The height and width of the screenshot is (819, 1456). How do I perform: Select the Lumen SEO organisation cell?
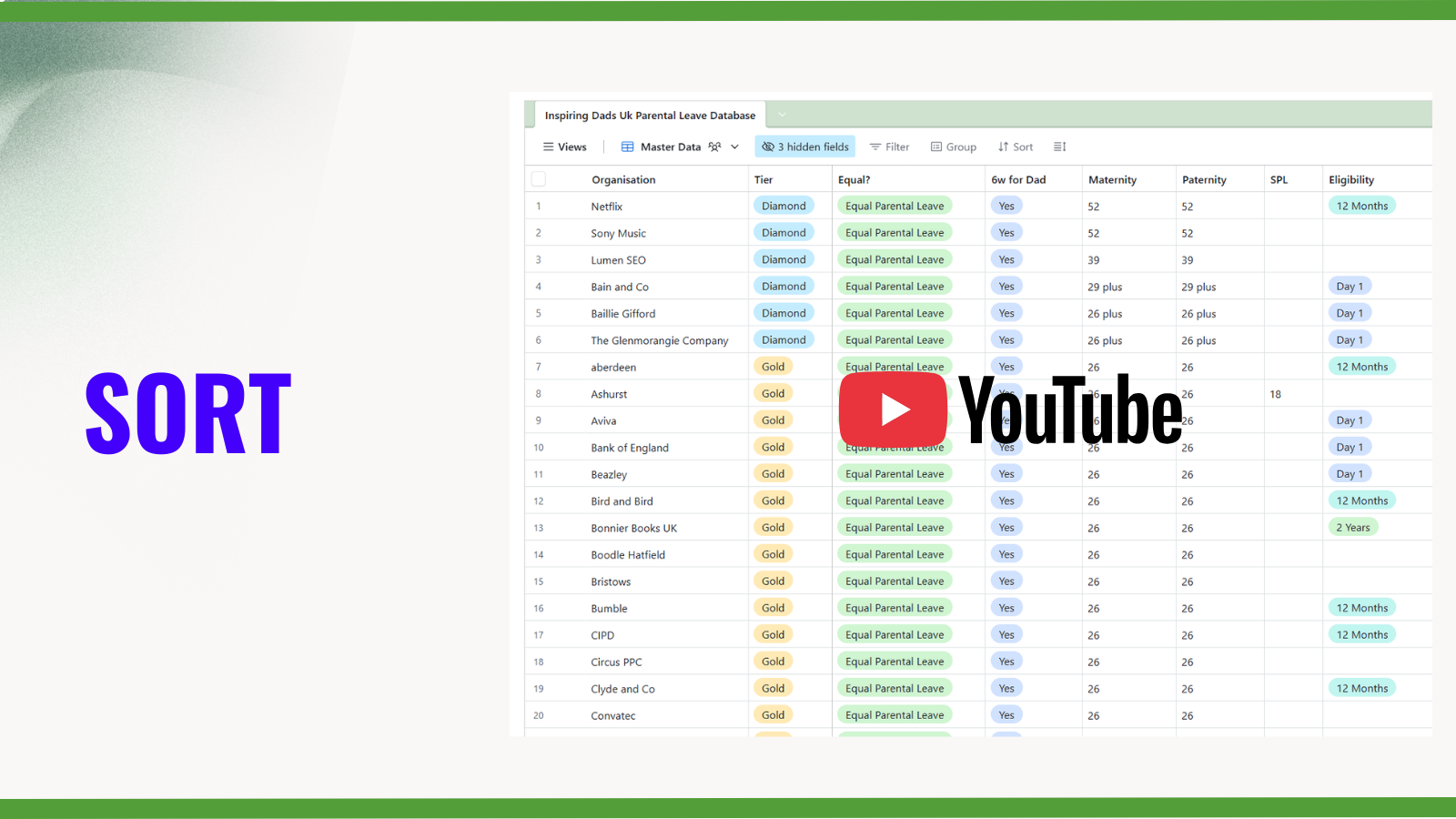(618, 260)
